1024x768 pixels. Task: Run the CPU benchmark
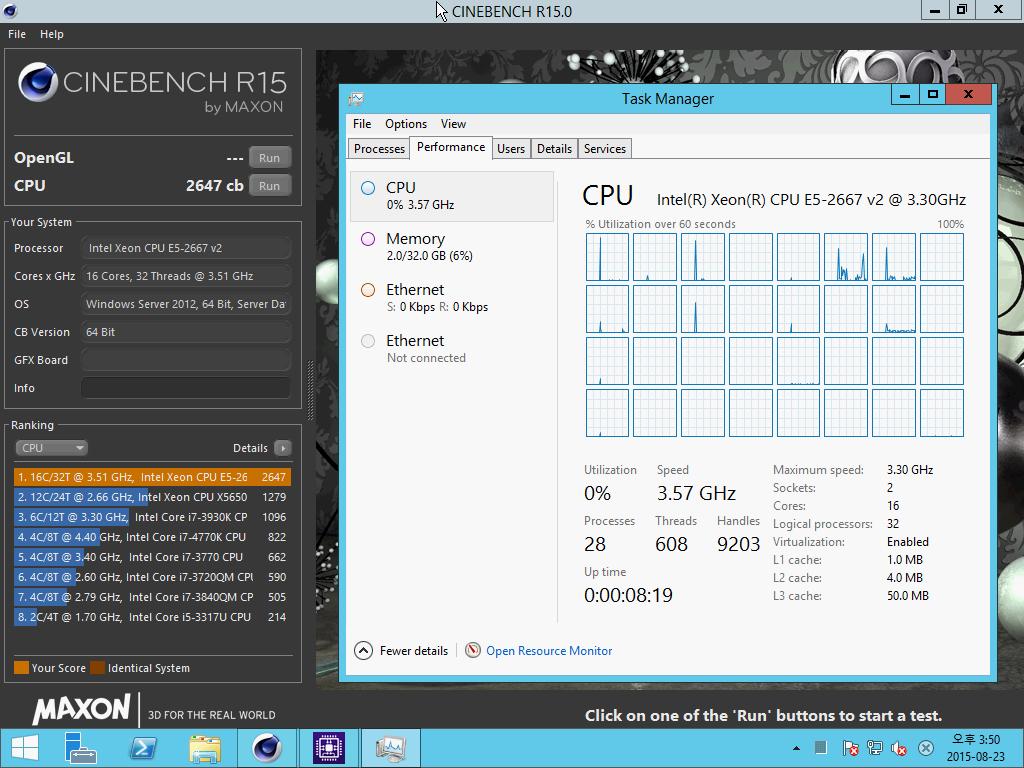[x=270, y=185]
